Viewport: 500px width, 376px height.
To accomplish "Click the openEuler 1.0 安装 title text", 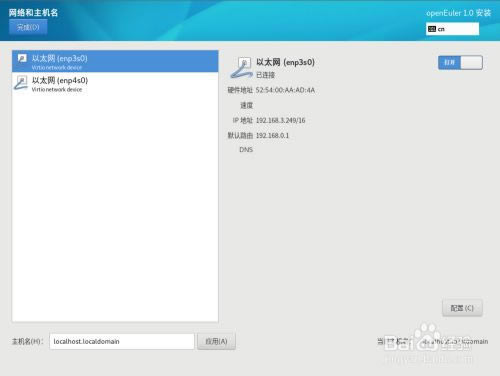I will (458, 13).
